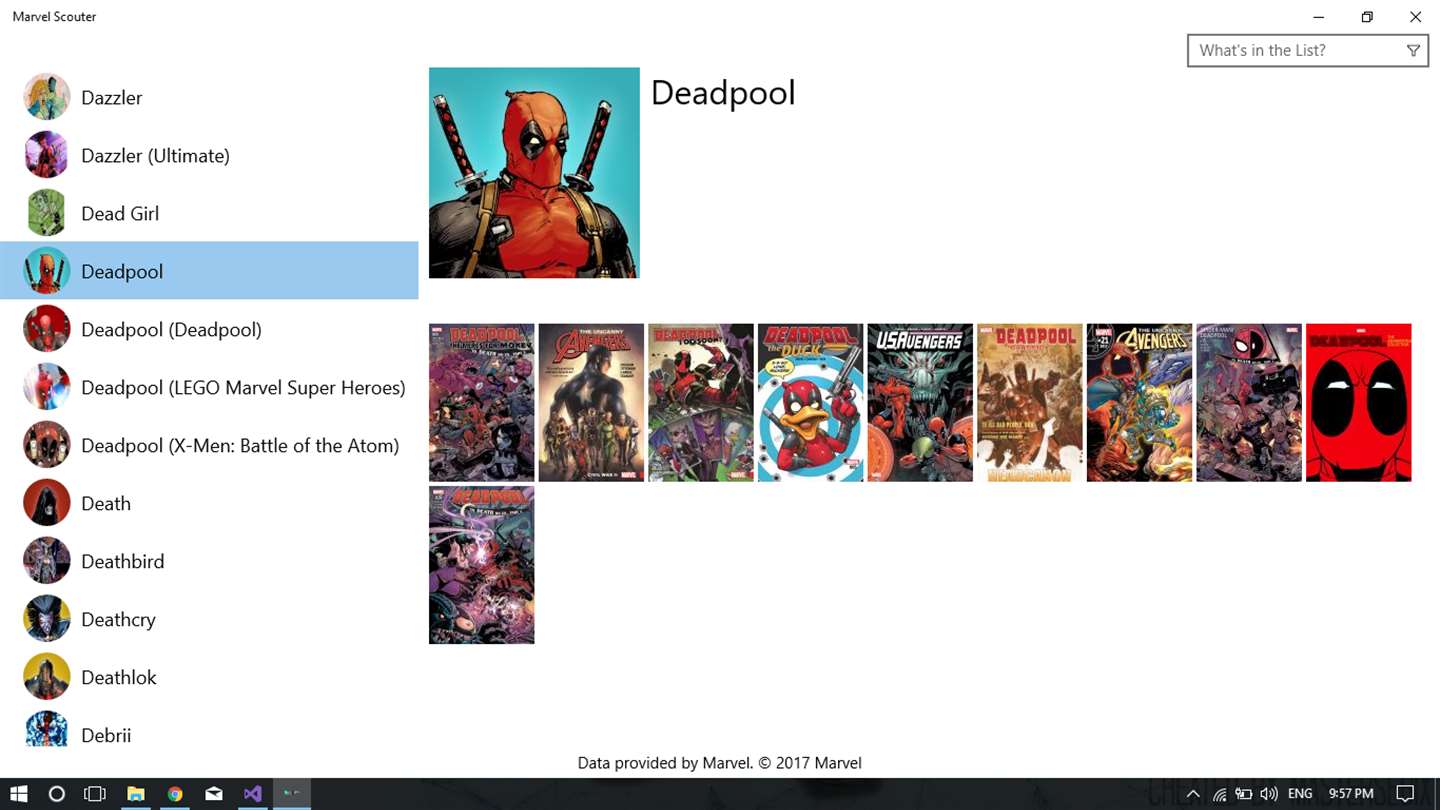The image size is (1440, 810).
Task: Click the Cortana circle taskbar icon
Action: pyautogui.click(x=57, y=794)
